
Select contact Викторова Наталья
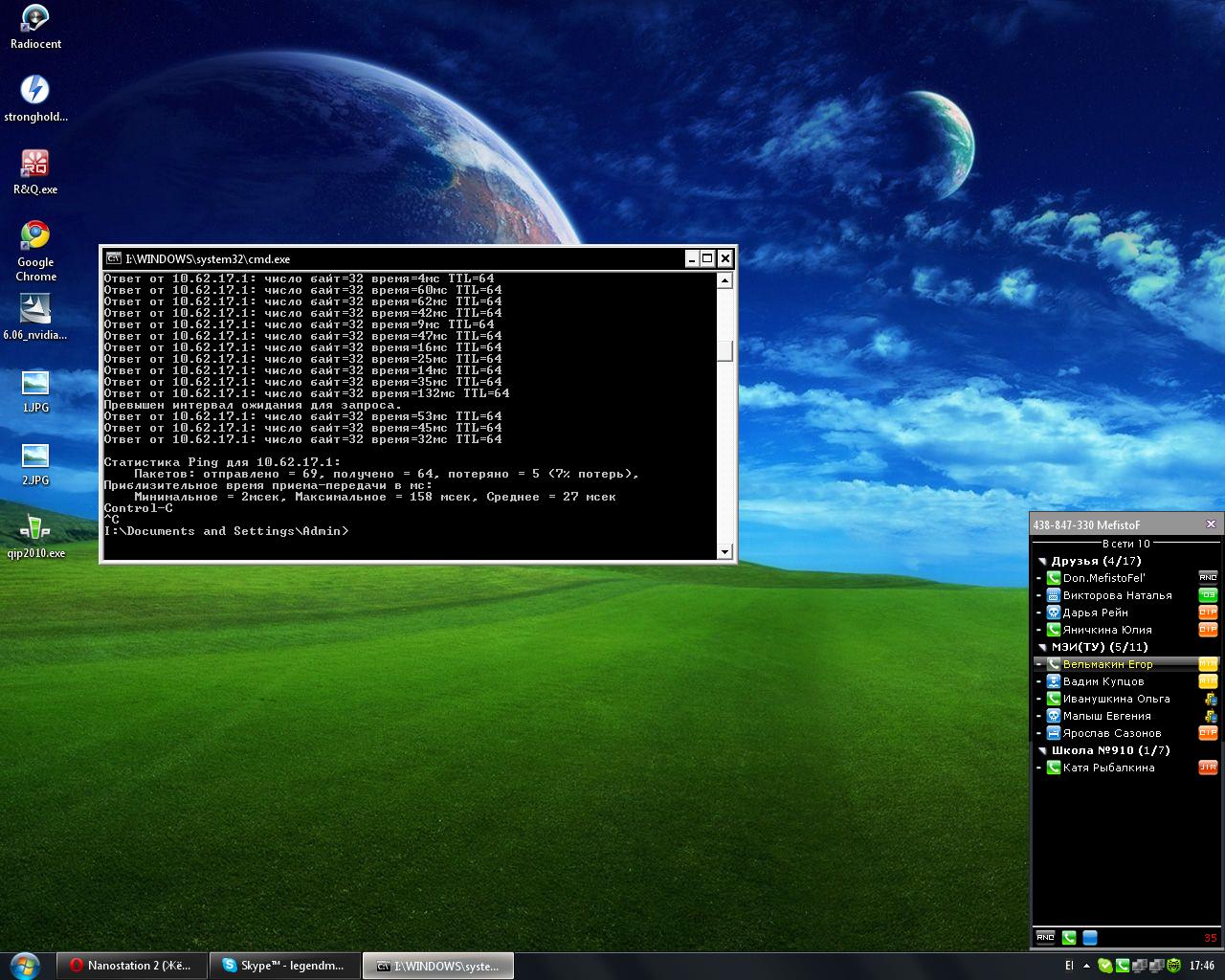(x=1117, y=595)
